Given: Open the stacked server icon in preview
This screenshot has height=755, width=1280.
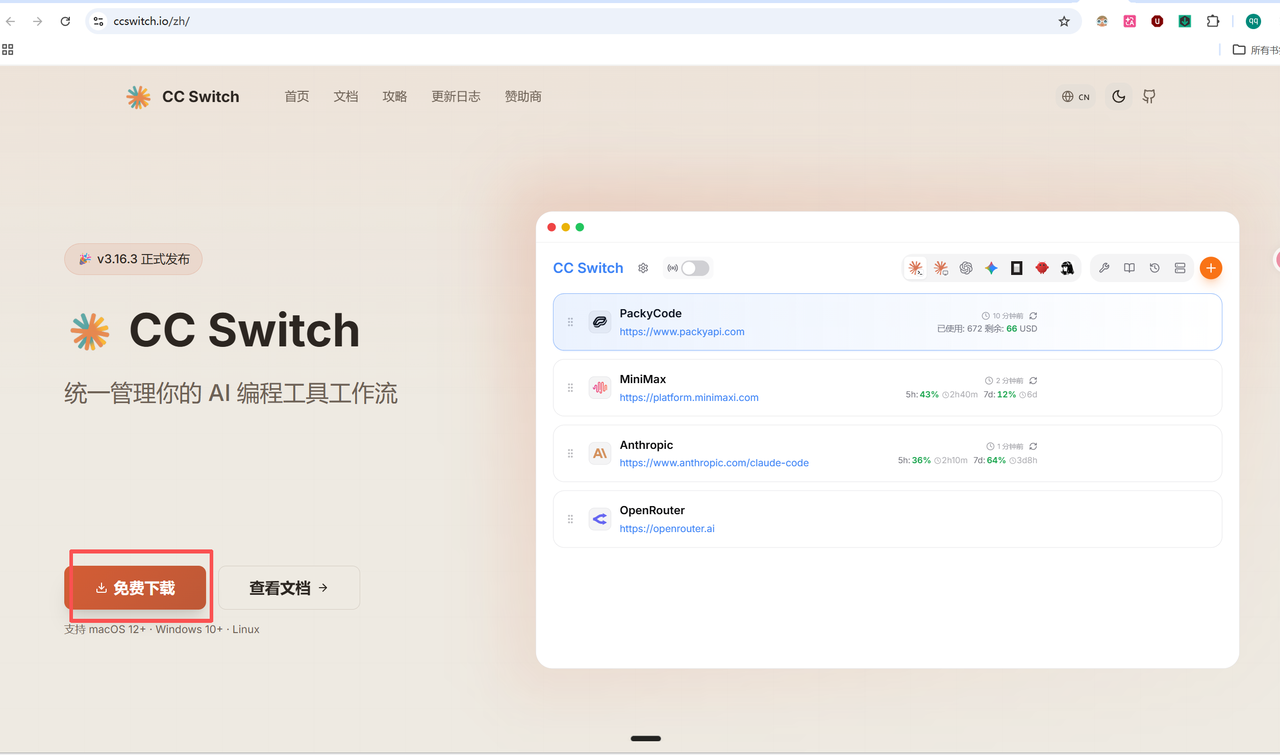Looking at the screenshot, I should click(x=1180, y=268).
